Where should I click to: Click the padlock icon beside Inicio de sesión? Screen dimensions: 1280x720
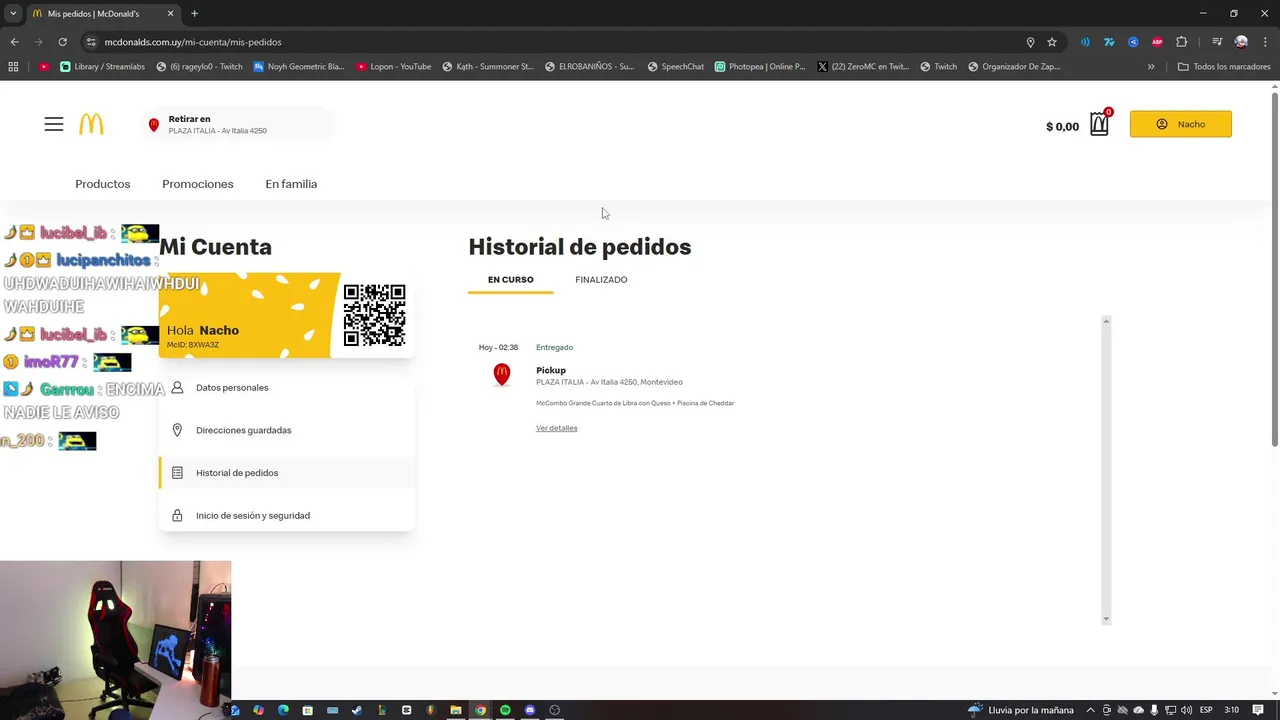177,516
